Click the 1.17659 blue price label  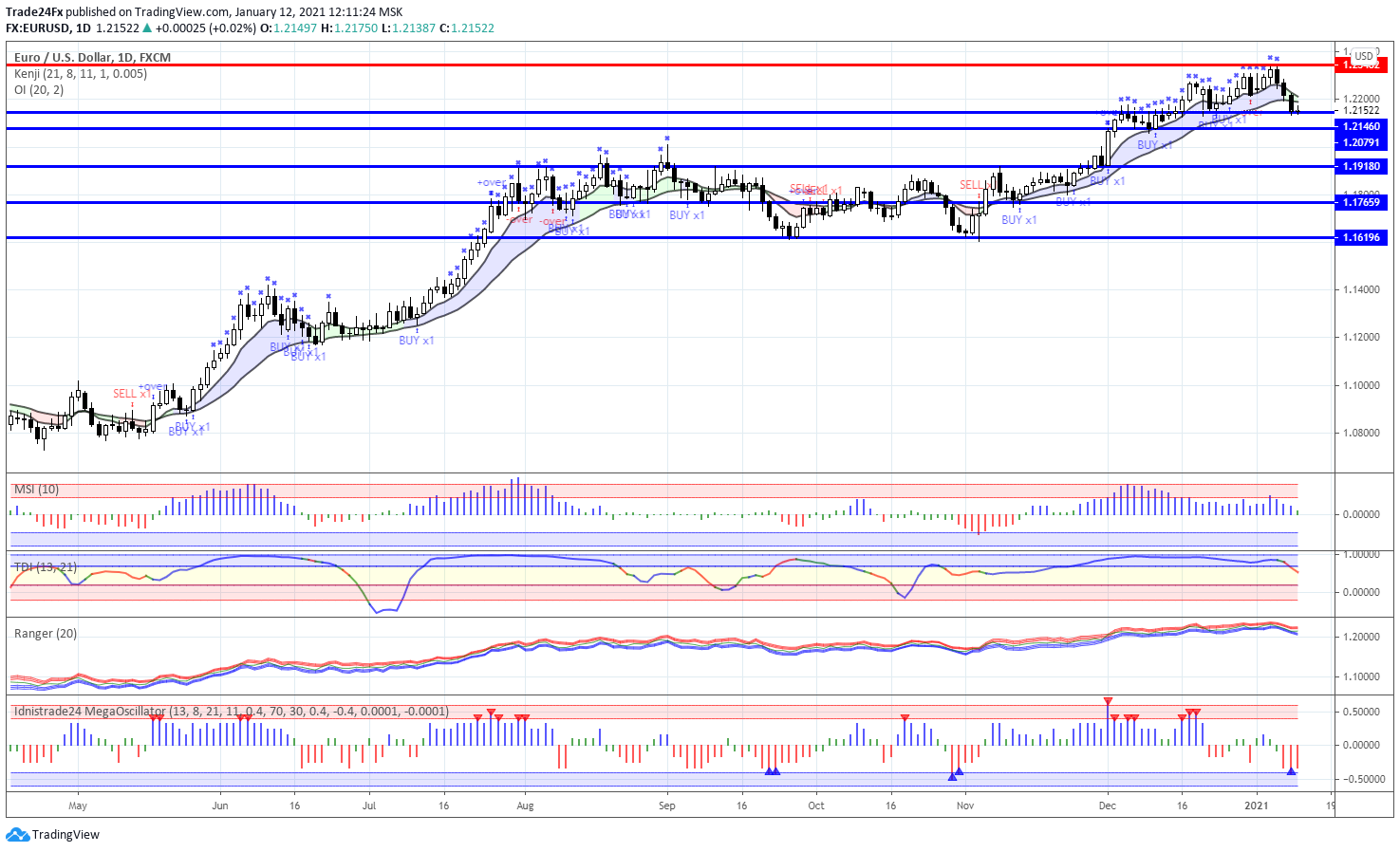[x=1361, y=202]
